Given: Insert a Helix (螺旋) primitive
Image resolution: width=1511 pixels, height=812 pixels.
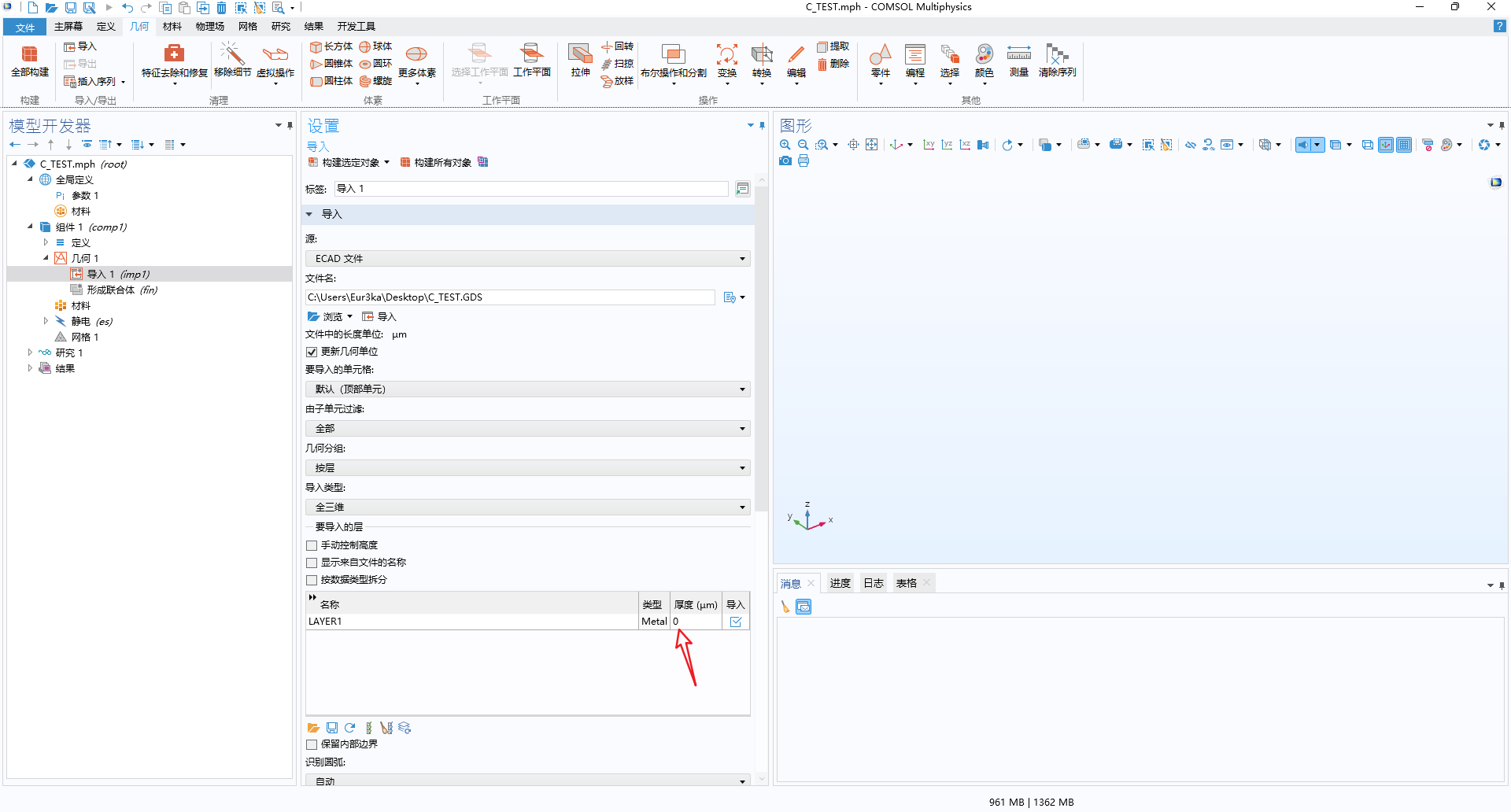Looking at the screenshot, I should [x=376, y=81].
